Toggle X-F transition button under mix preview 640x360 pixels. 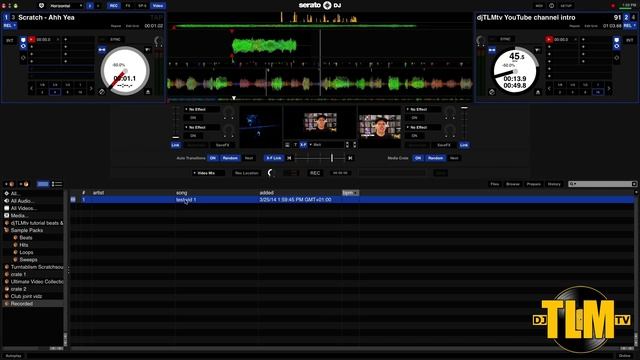[303, 145]
